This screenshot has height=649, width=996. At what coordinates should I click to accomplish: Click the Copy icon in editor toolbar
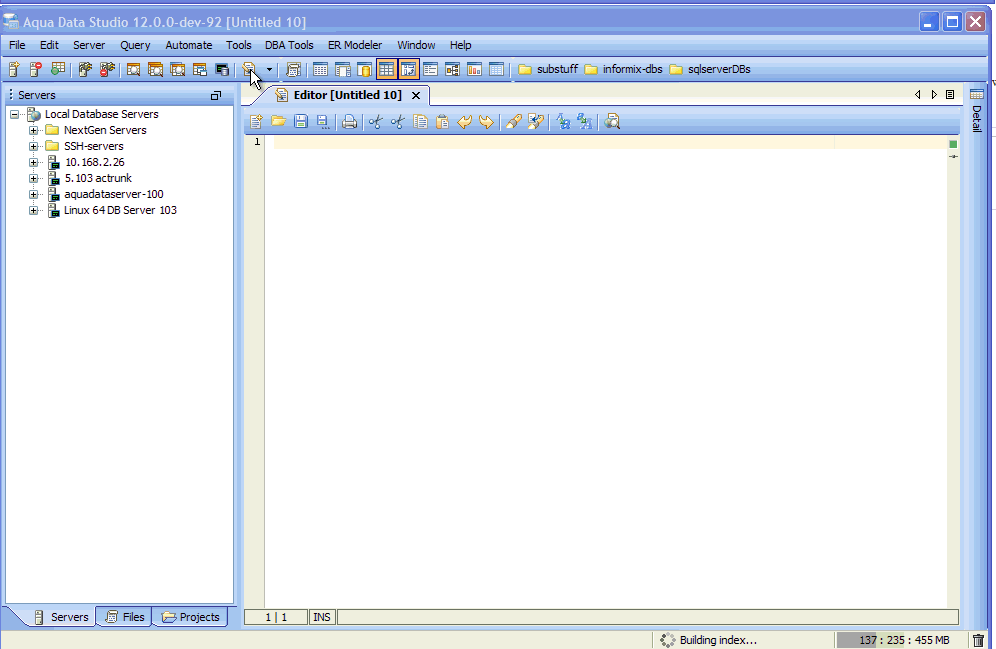pos(420,121)
